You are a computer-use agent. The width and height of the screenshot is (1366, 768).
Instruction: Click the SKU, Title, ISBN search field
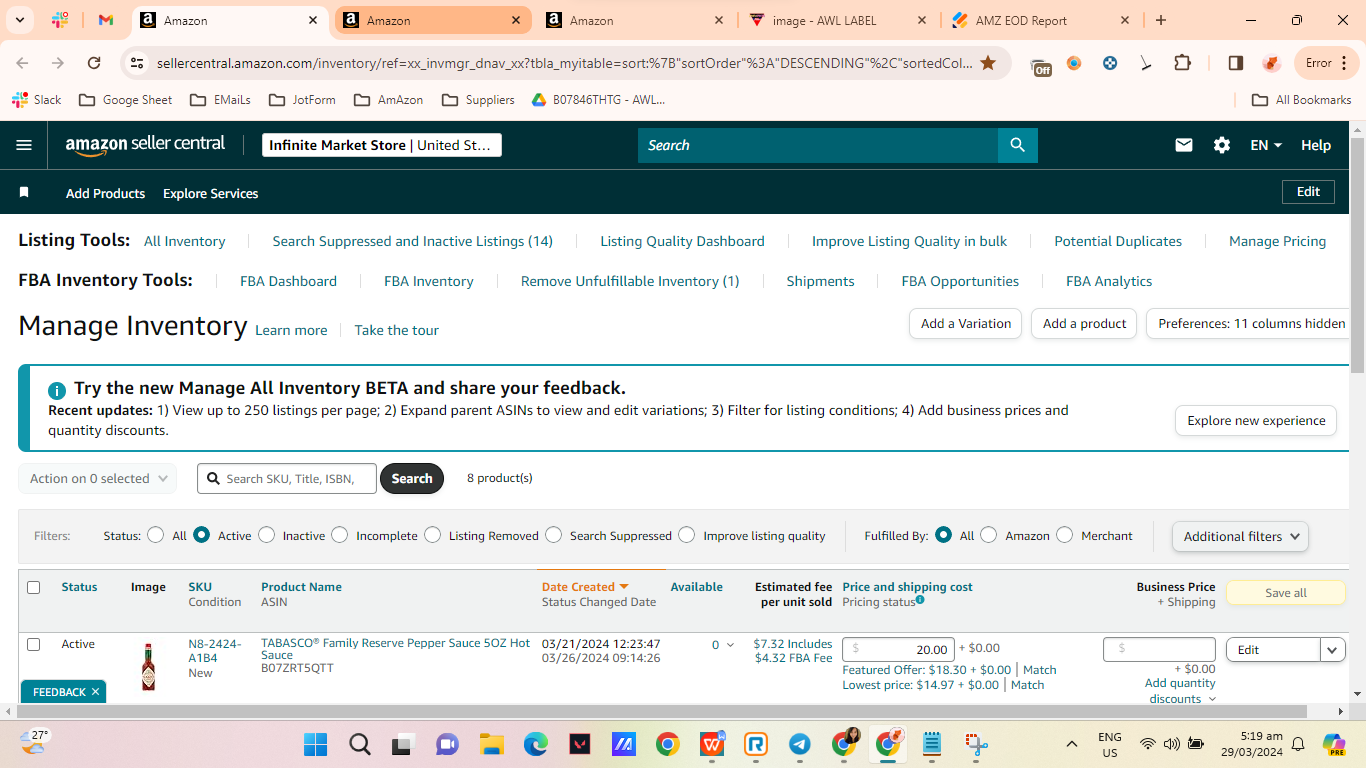[x=287, y=479]
